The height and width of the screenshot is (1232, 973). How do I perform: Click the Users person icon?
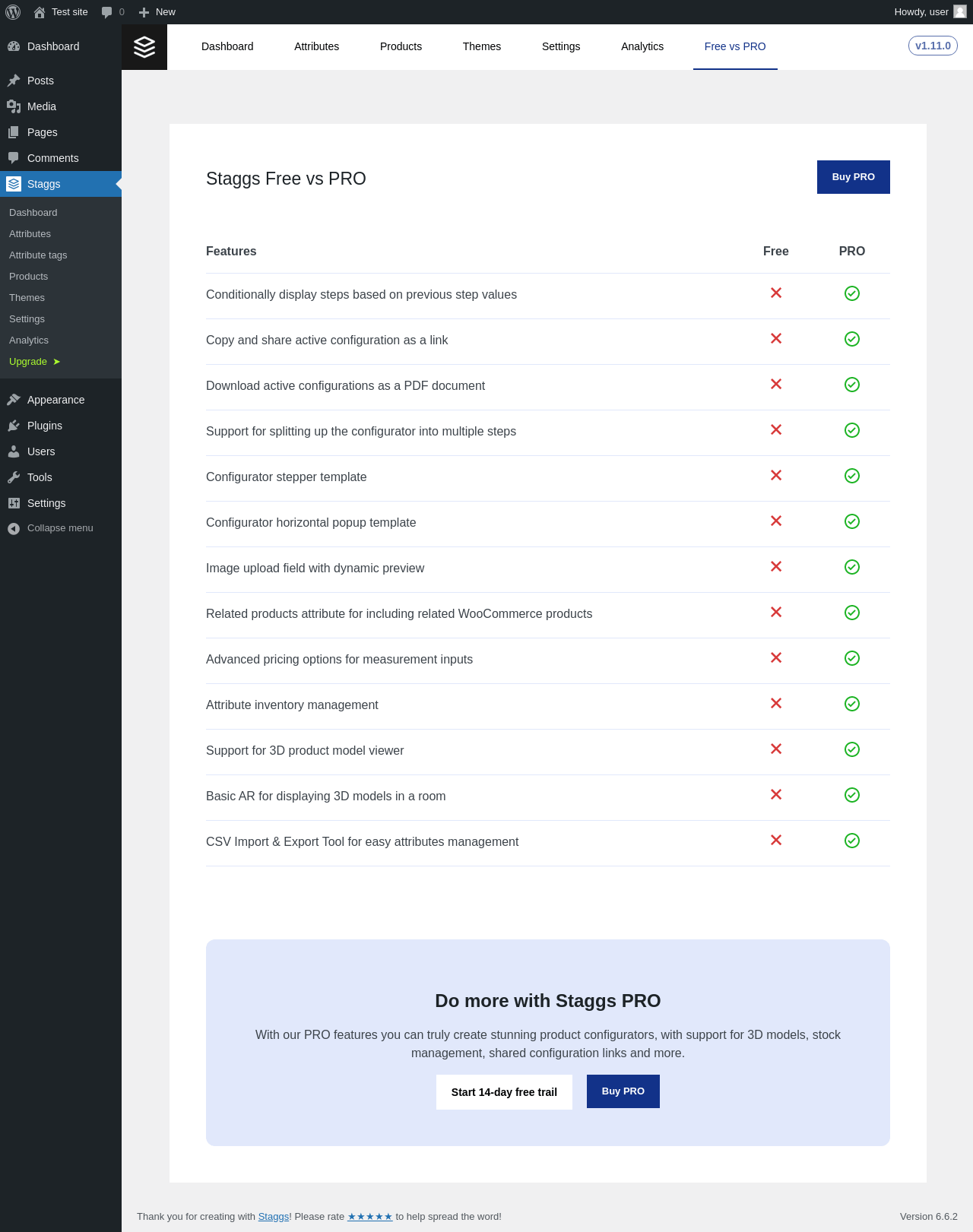pos(14,451)
